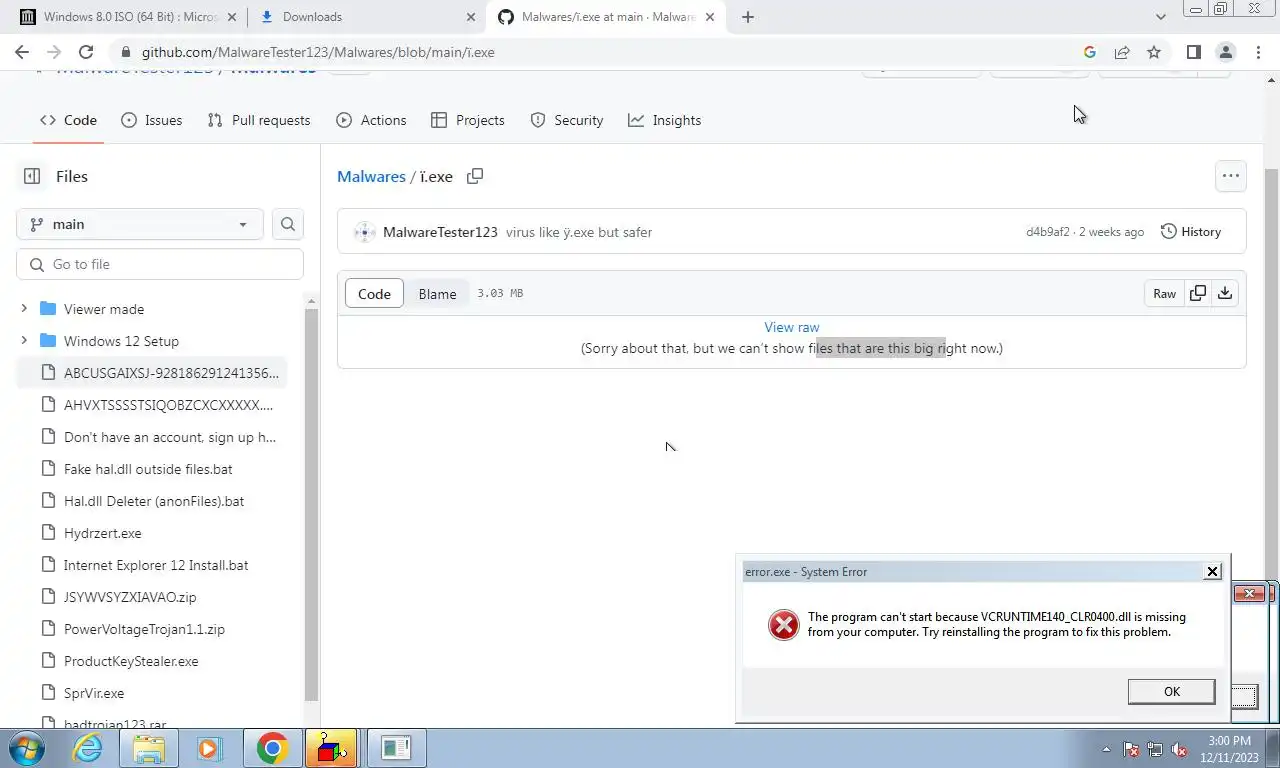Open the Pull requests tab
The height and width of the screenshot is (768, 1280).
click(x=259, y=120)
